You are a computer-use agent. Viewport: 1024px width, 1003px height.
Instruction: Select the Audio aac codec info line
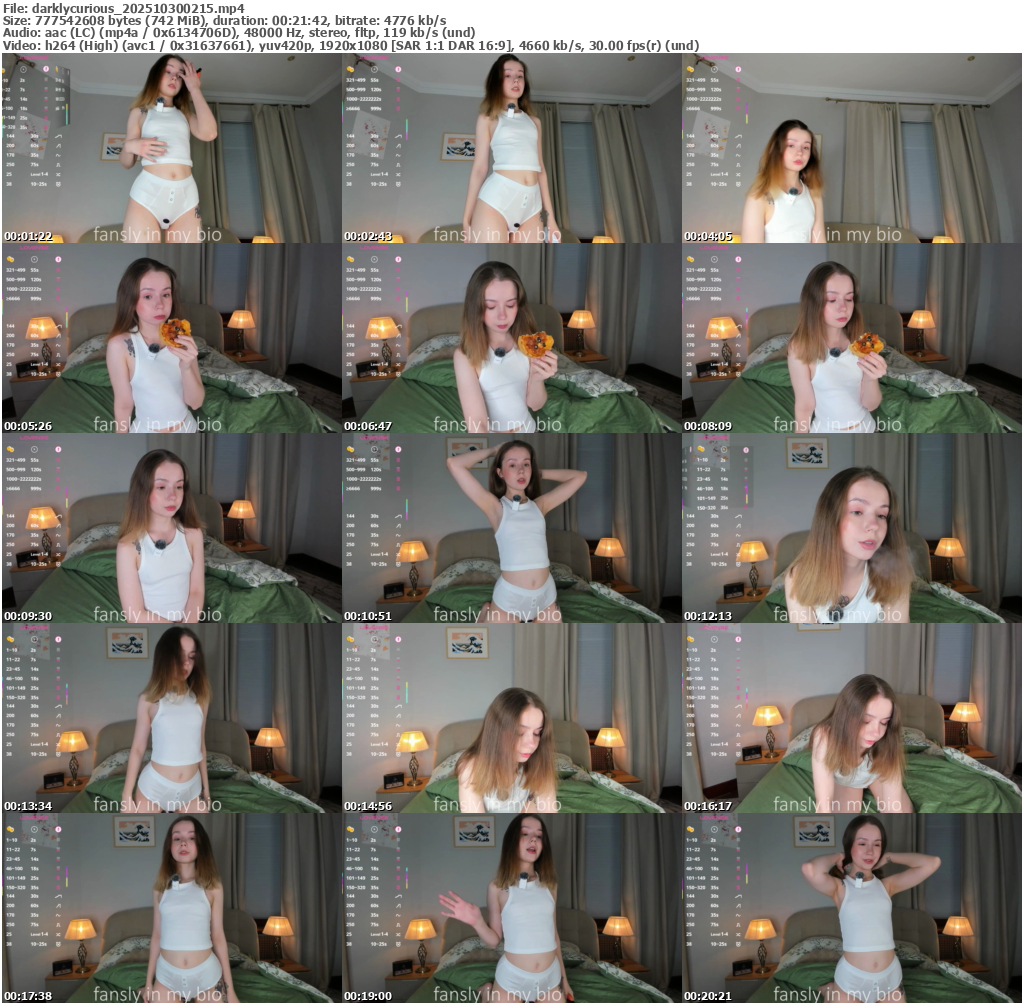coord(239,33)
